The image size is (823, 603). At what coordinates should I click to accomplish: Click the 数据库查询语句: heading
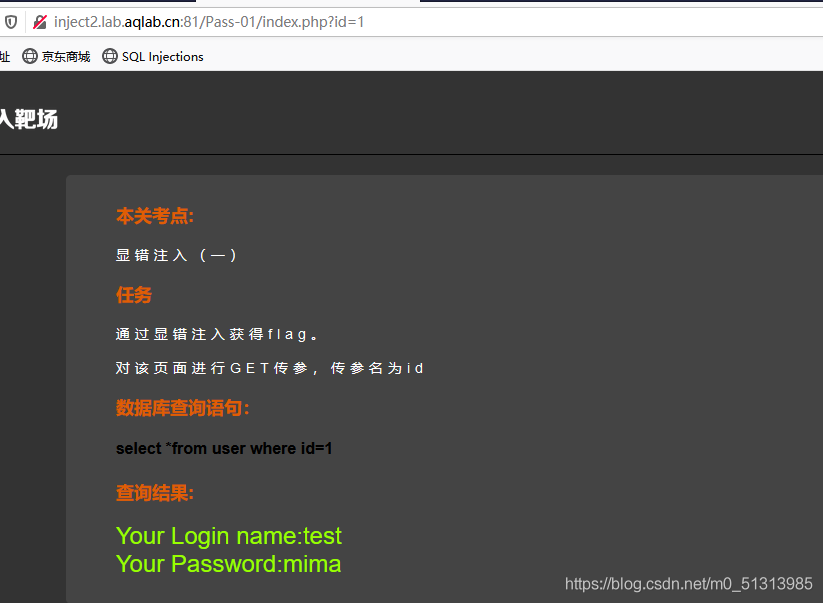click(183, 408)
